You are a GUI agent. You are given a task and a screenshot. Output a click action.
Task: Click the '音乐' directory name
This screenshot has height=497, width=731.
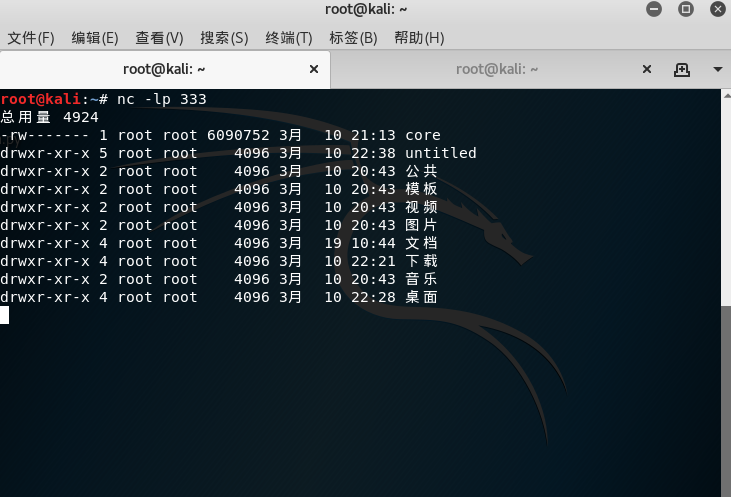pyautogui.click(x=421, y=279)
